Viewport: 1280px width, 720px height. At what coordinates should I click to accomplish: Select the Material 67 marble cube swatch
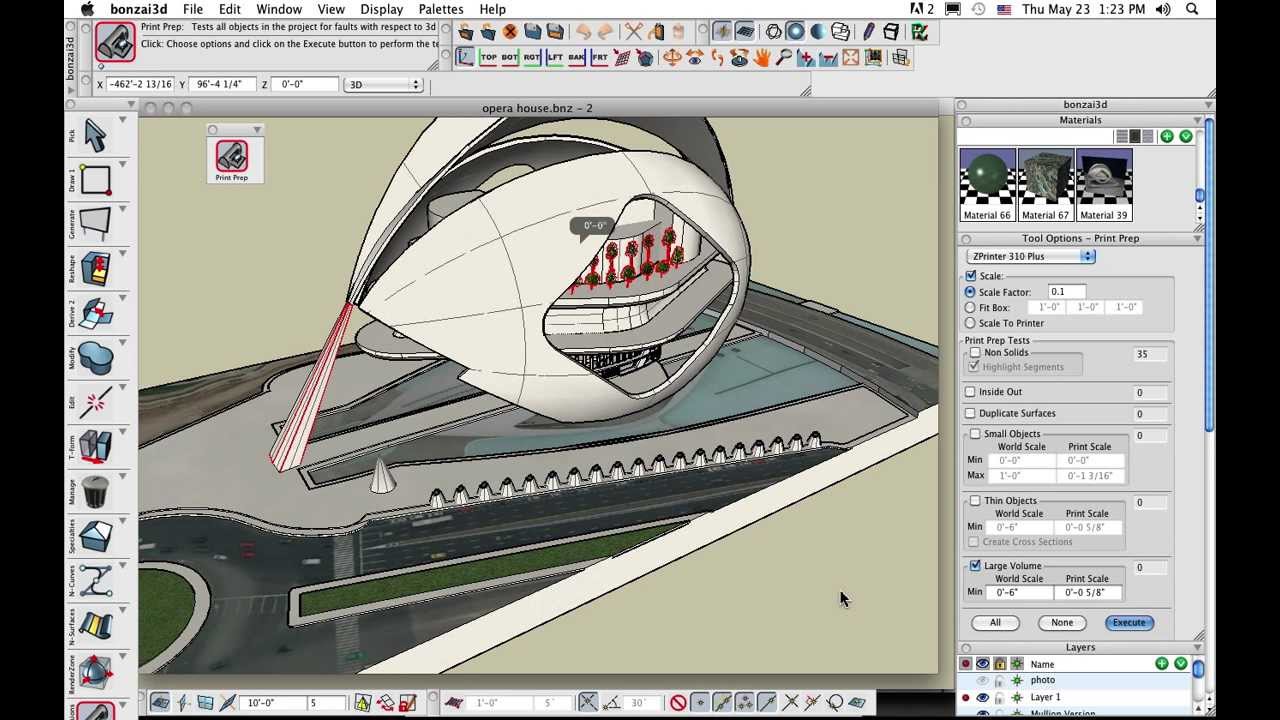pos(1045,184)
